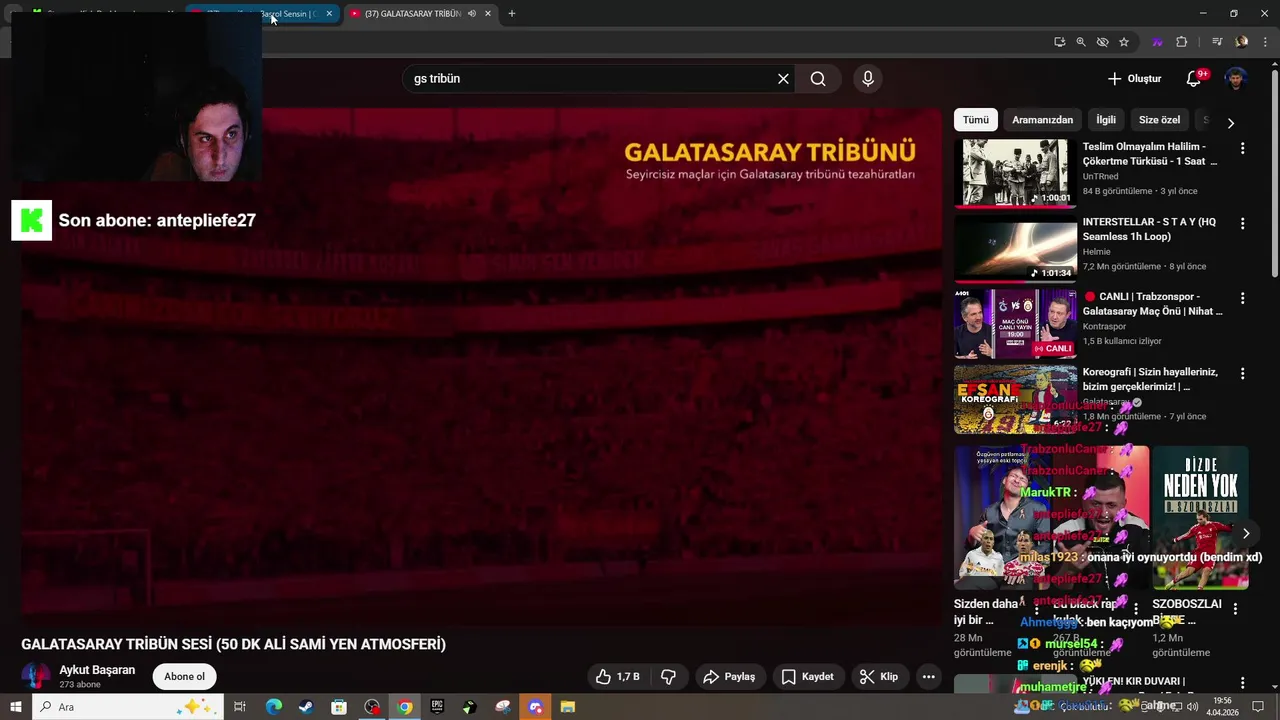Close the 'Sensin' browser tab
1280x720 pixels.
point(329,14)
